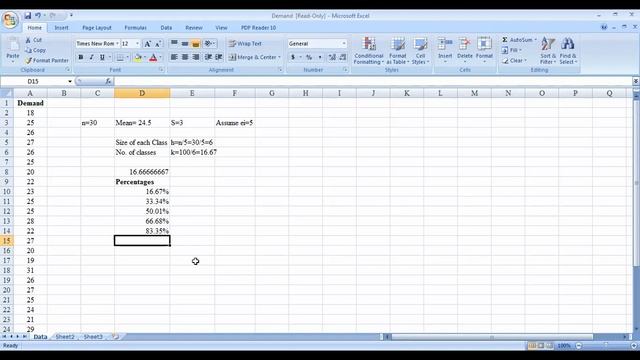Open the View ribbon tab

tap(221, 28)
